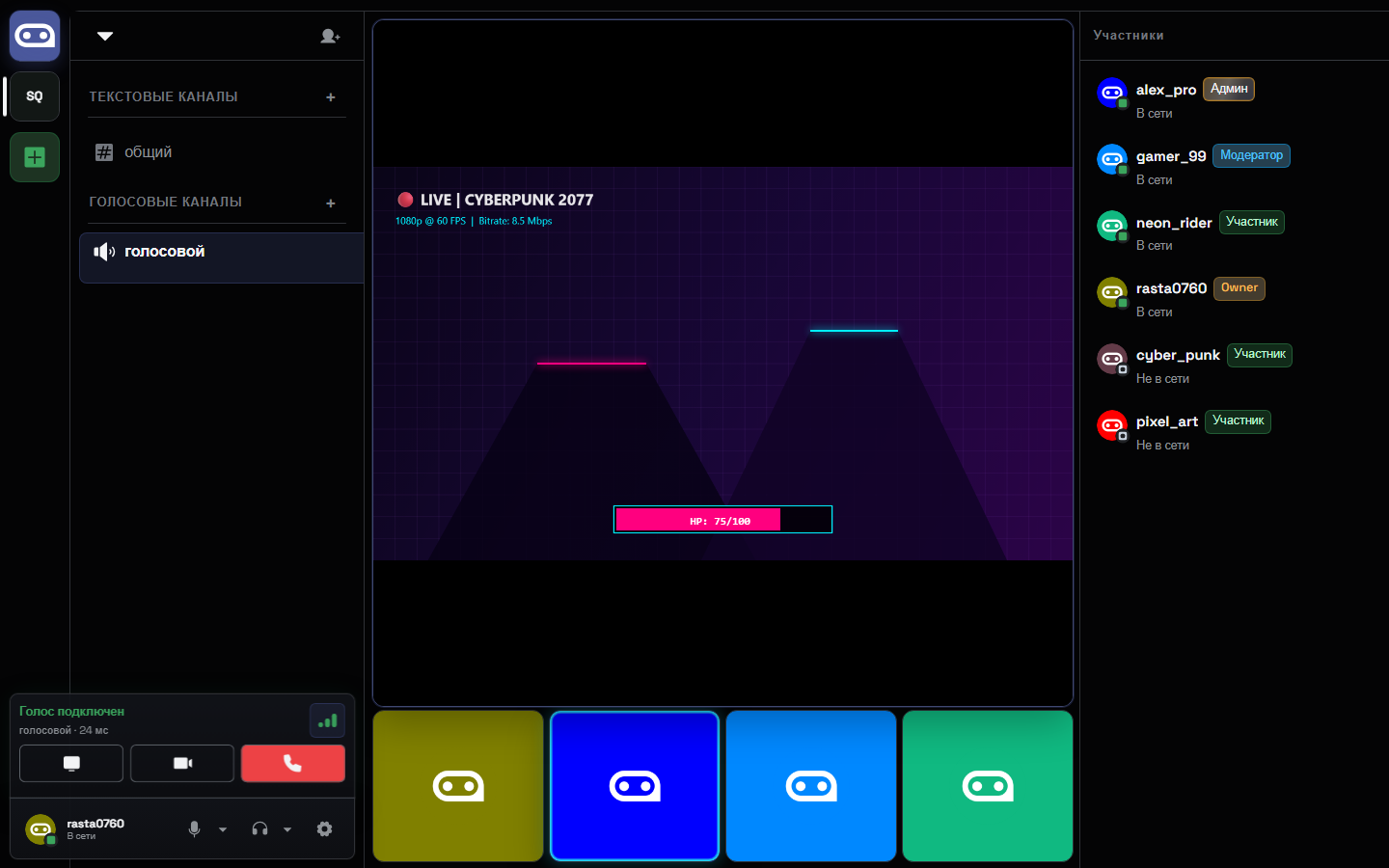
Task: Click cyber_punk's avatar icon
Action: pyautogui.click(x=1112, y=359)
